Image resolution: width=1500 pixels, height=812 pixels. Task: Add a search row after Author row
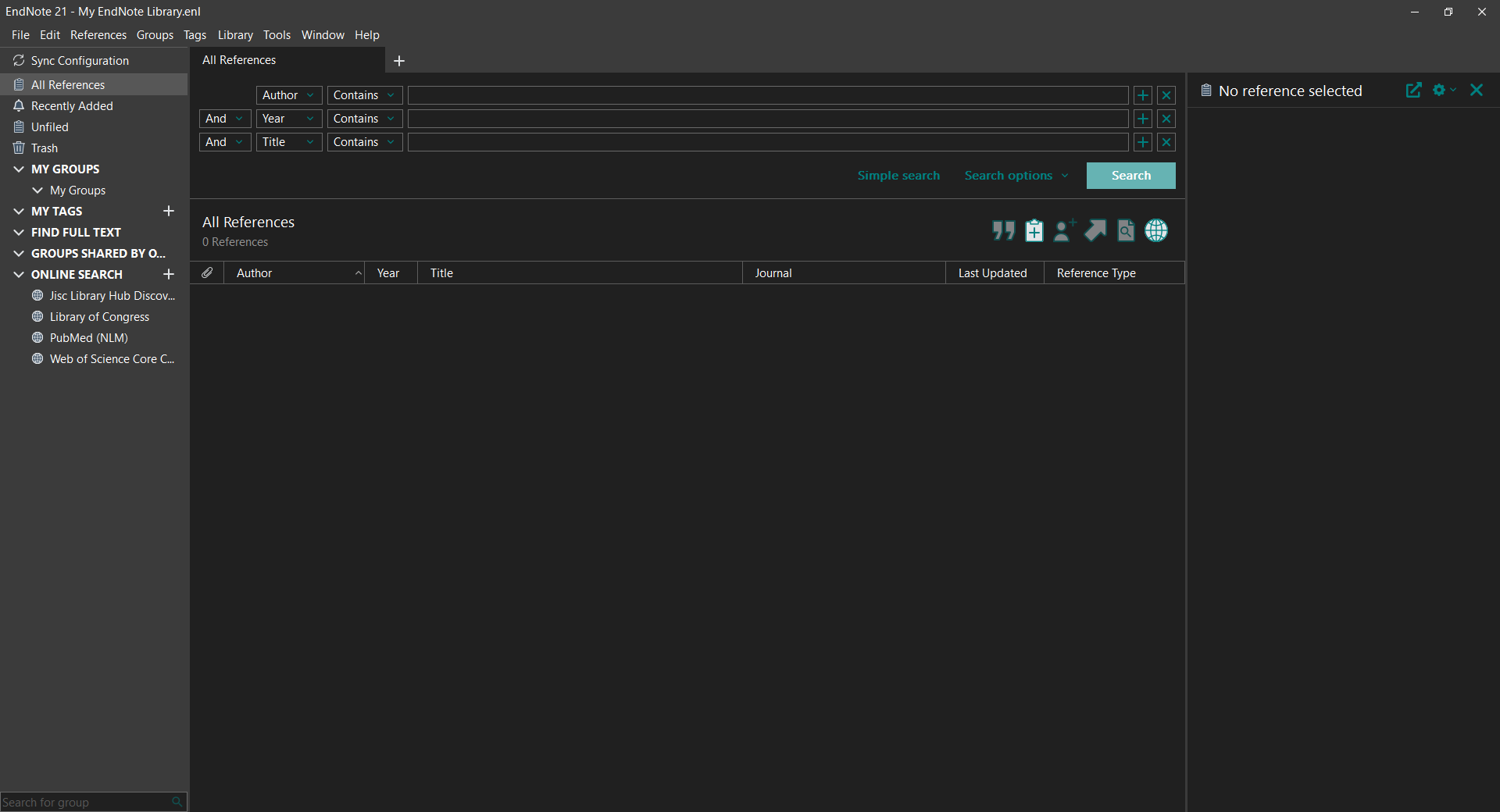1143,95
